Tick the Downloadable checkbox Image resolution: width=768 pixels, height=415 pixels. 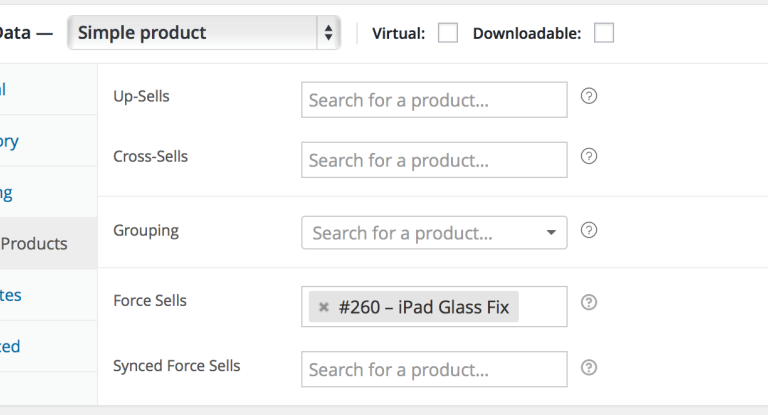[x=603, y=33]
